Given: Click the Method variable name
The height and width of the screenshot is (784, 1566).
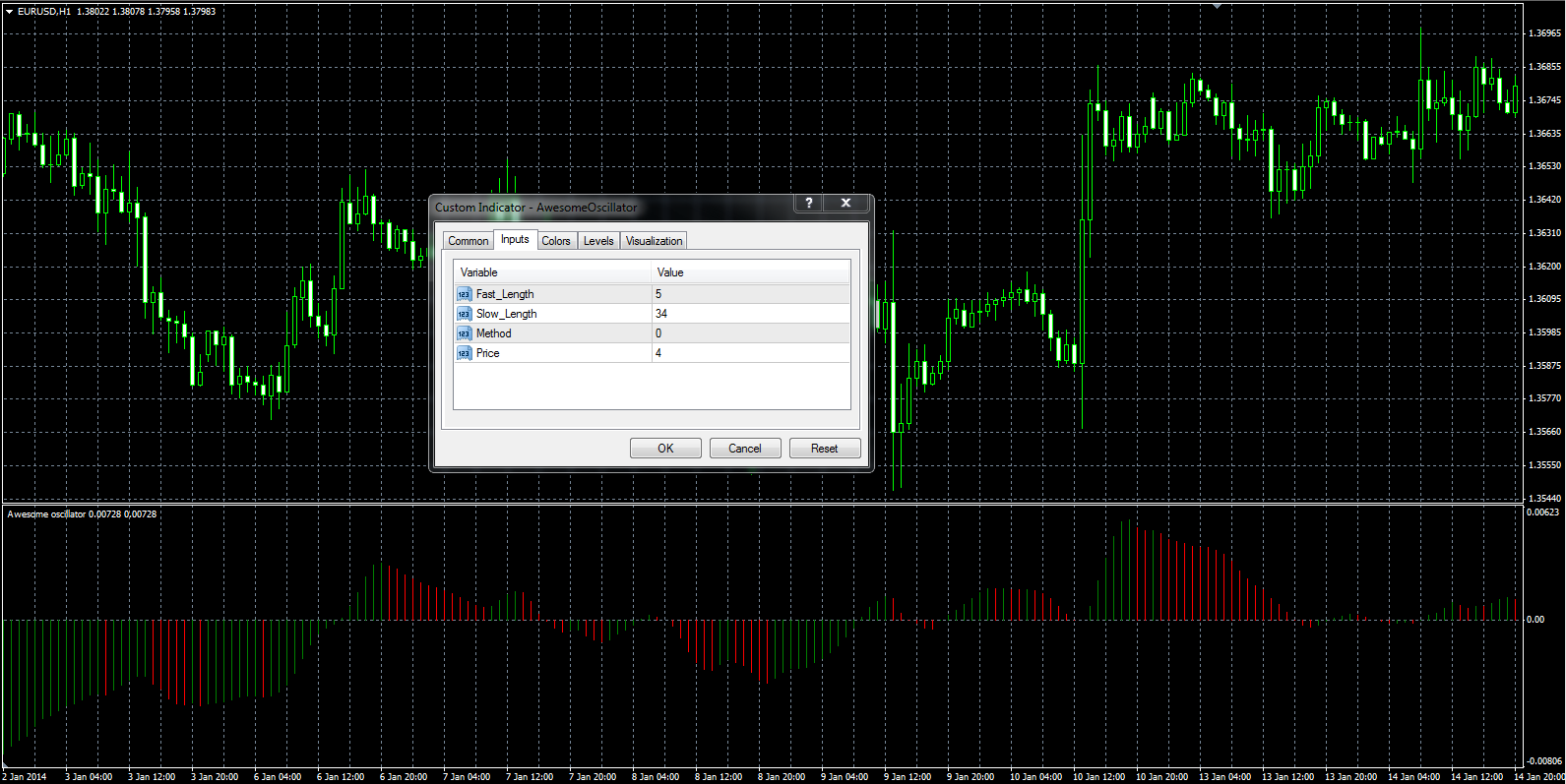Looking at the screenshot, I should [x=494, y=333].
